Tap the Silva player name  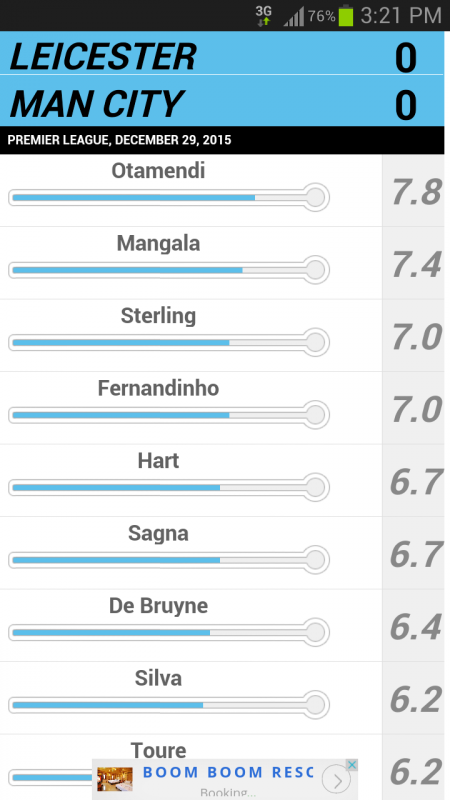tap(158, 679)
